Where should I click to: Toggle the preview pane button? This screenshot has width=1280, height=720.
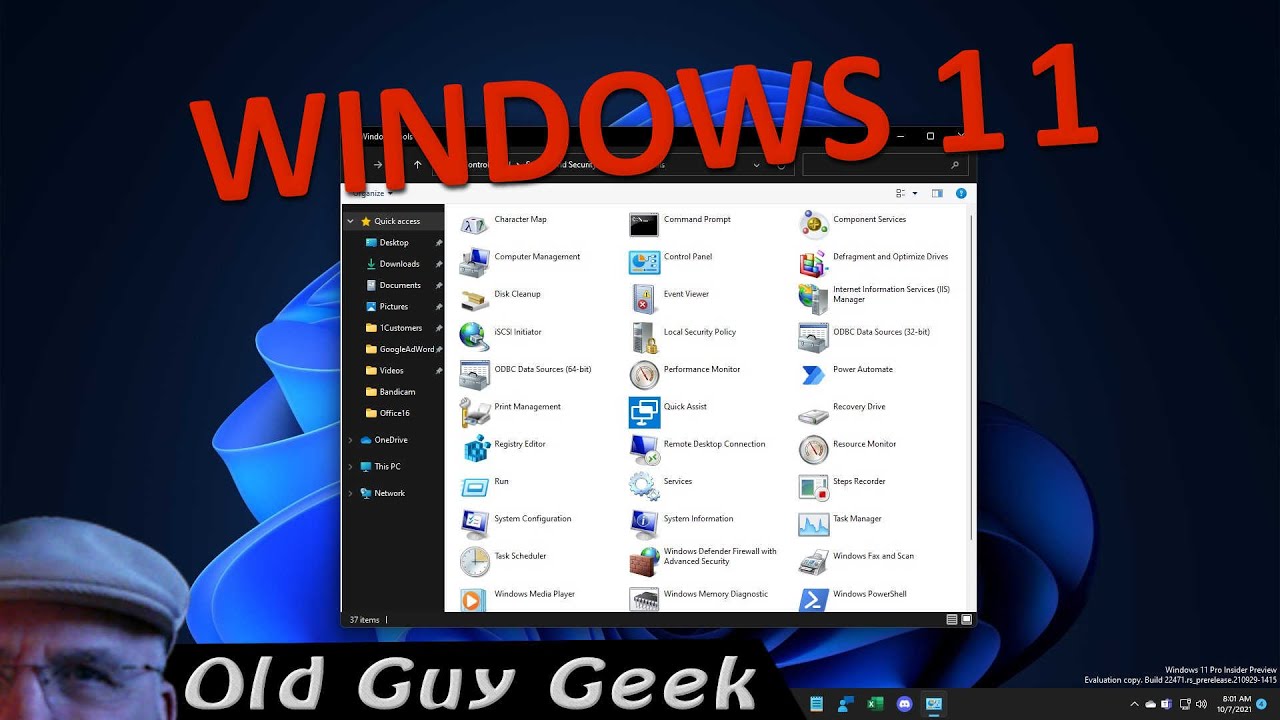point(937,193)
